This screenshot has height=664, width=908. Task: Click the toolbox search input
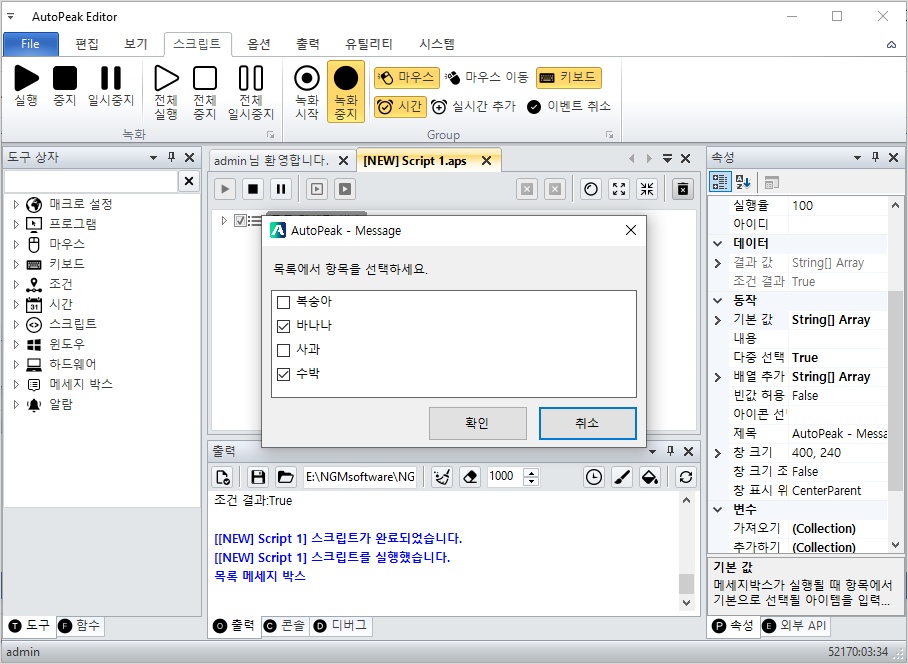91,181
